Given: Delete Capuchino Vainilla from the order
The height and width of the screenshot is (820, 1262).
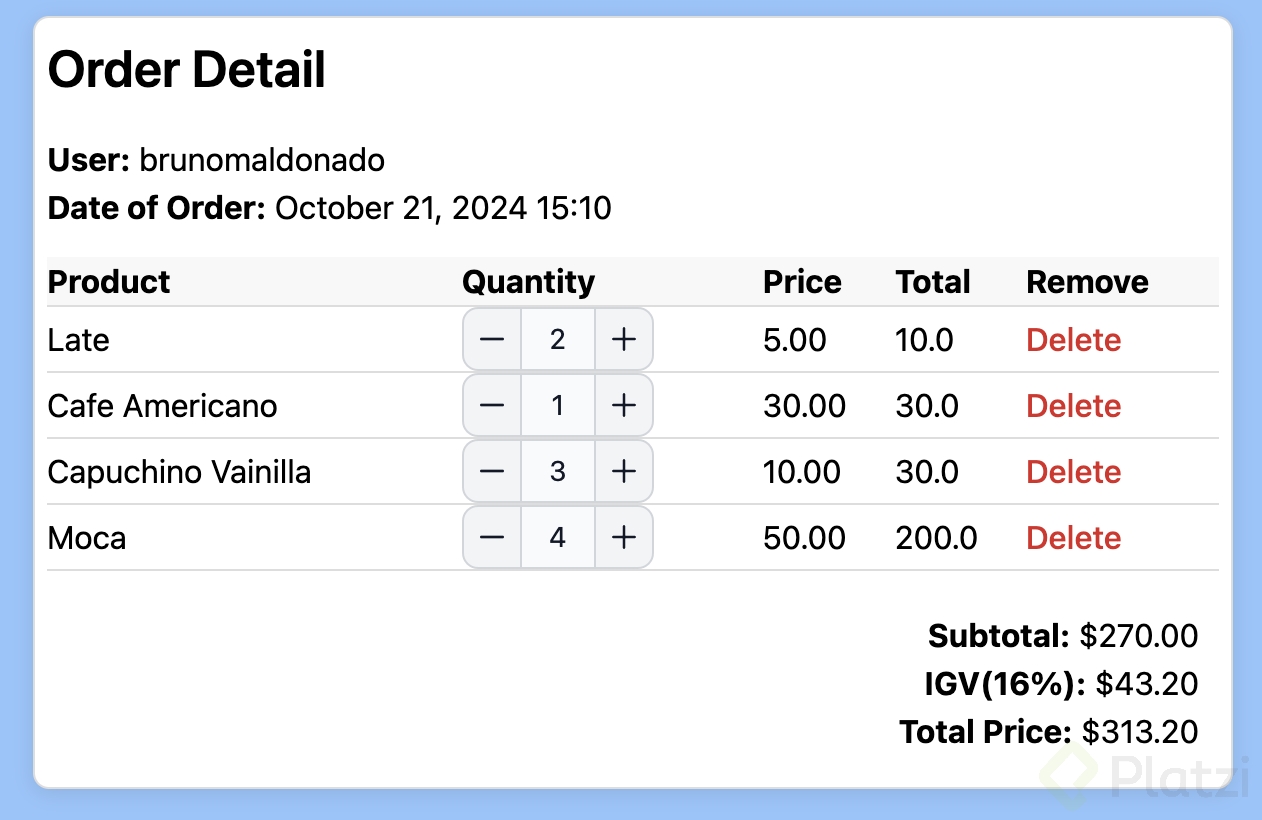Looking at the screenshot, I should 1073,472.
